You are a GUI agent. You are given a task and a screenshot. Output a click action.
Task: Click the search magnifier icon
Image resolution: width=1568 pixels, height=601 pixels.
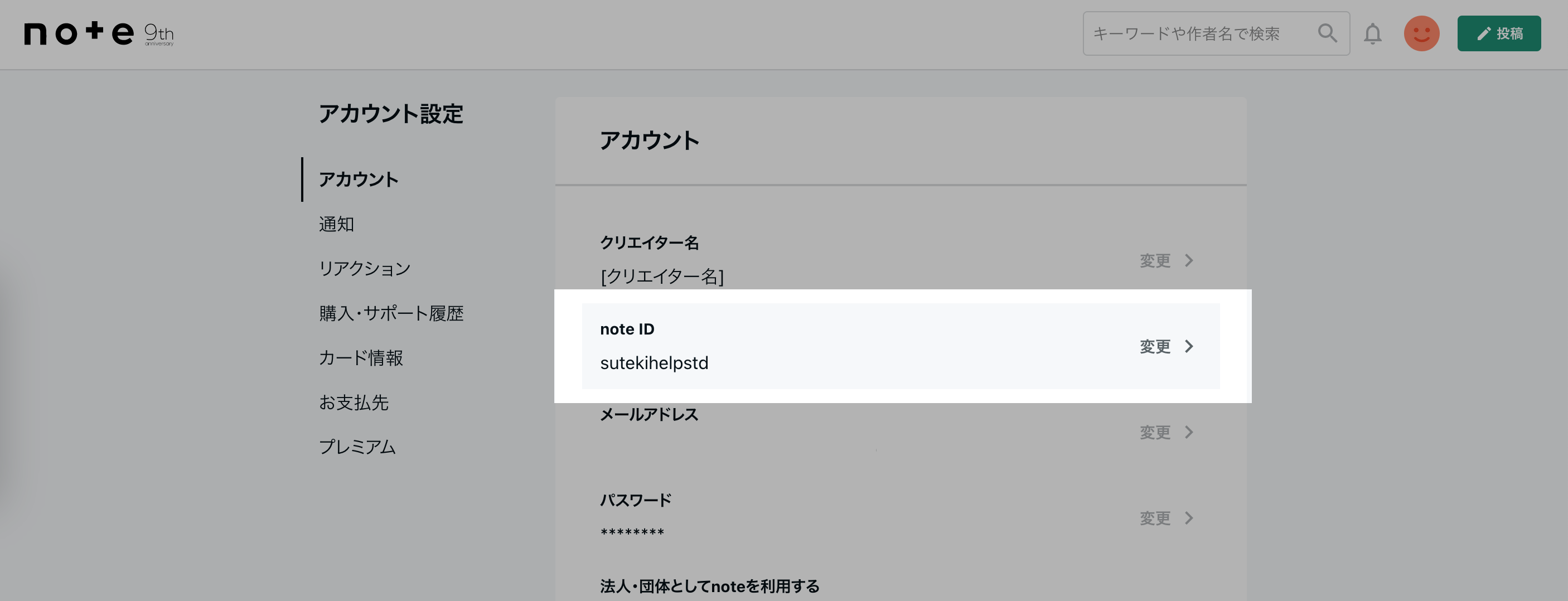pyautogui.click(x=1328, y=33)
